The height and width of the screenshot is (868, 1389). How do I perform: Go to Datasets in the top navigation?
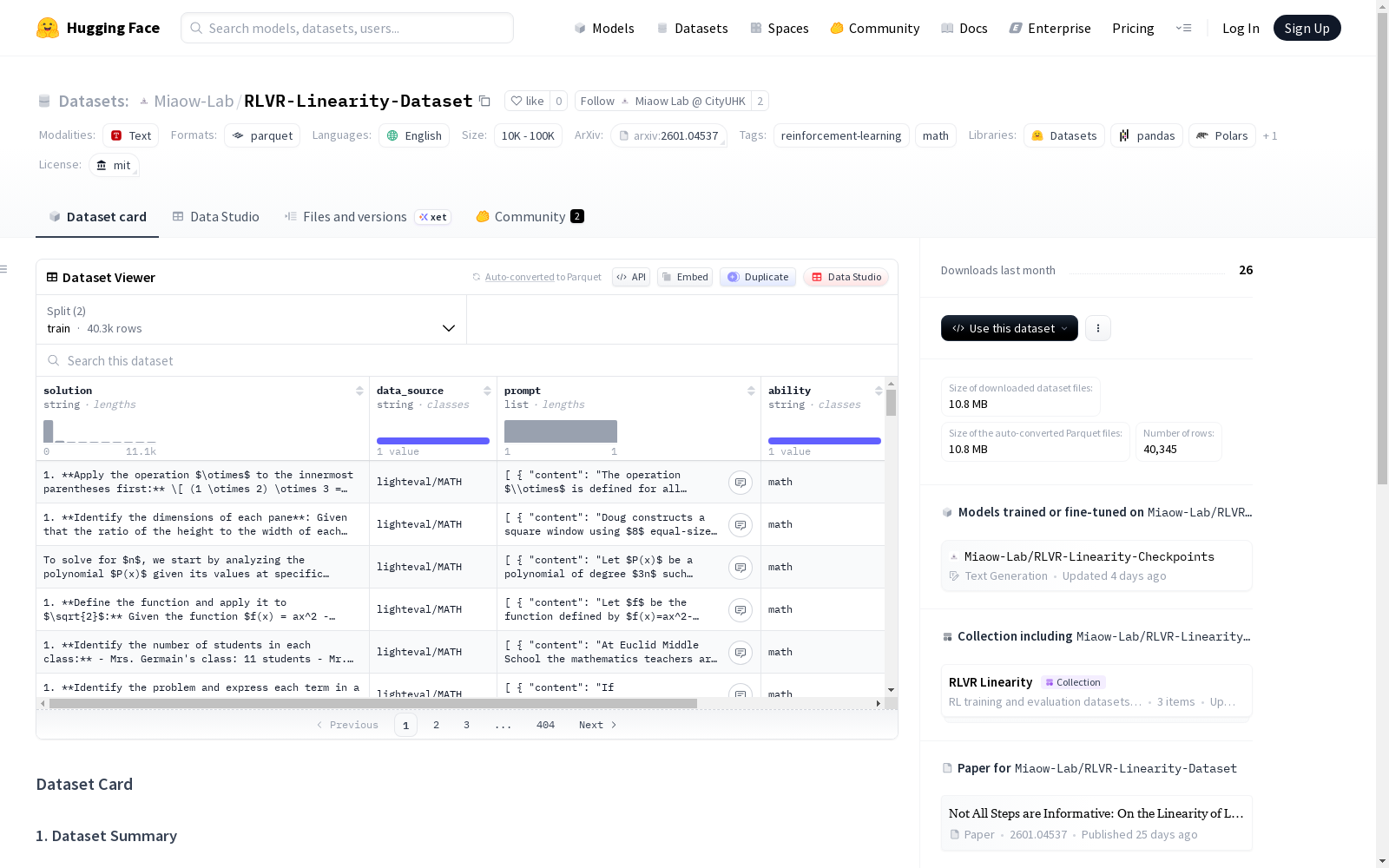pyautogui.click(x=693, y=28)
